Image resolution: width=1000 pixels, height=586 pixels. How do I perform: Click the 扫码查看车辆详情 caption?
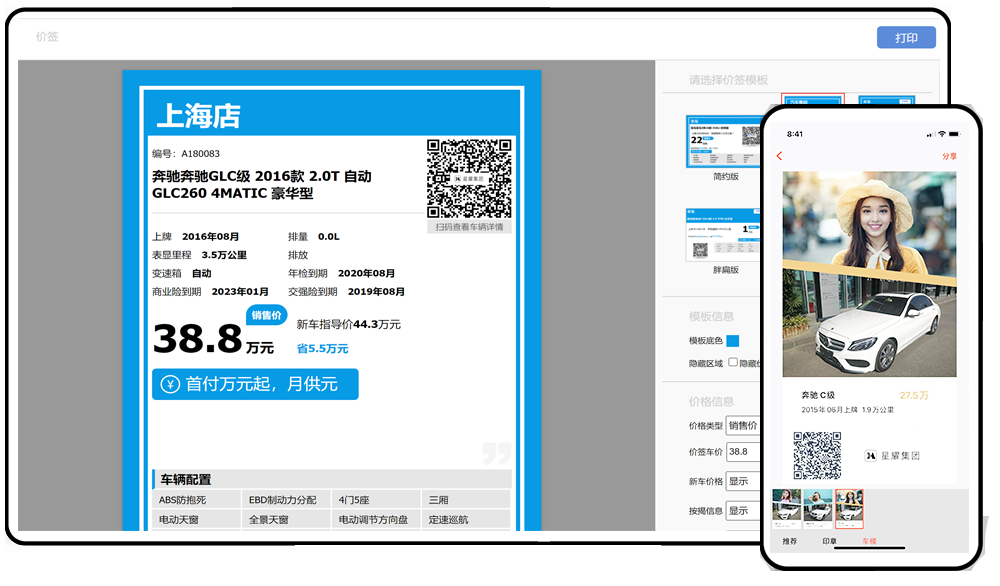[x=469, y=227]
